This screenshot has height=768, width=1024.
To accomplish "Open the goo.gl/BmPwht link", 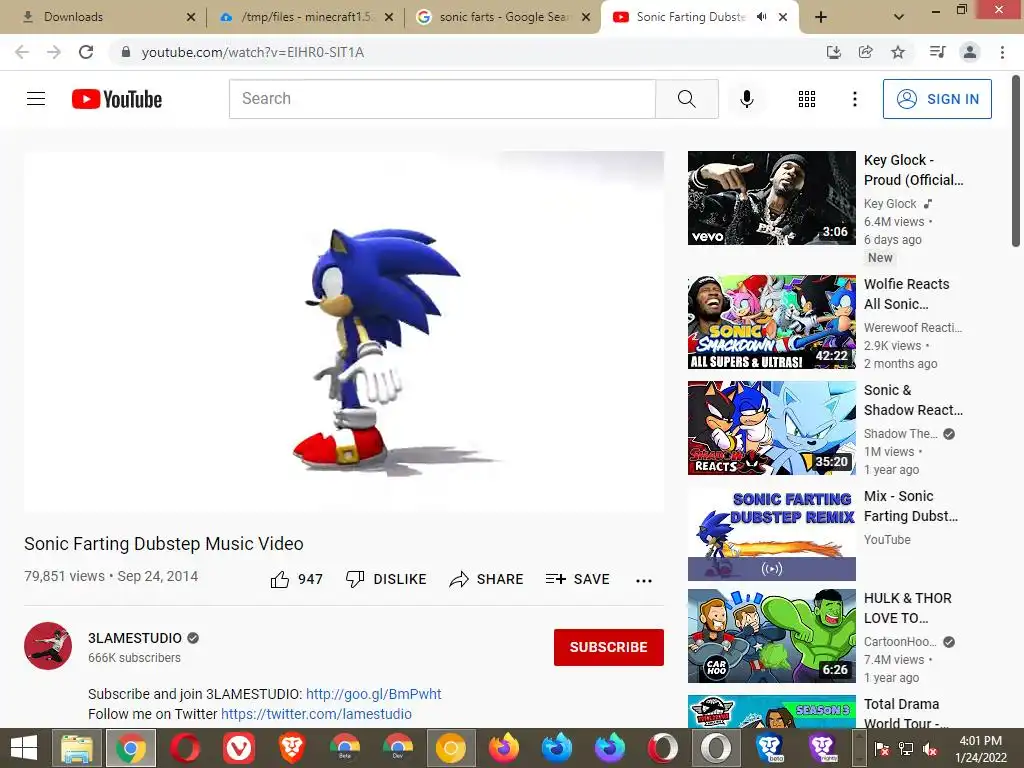I will (374, 694).
